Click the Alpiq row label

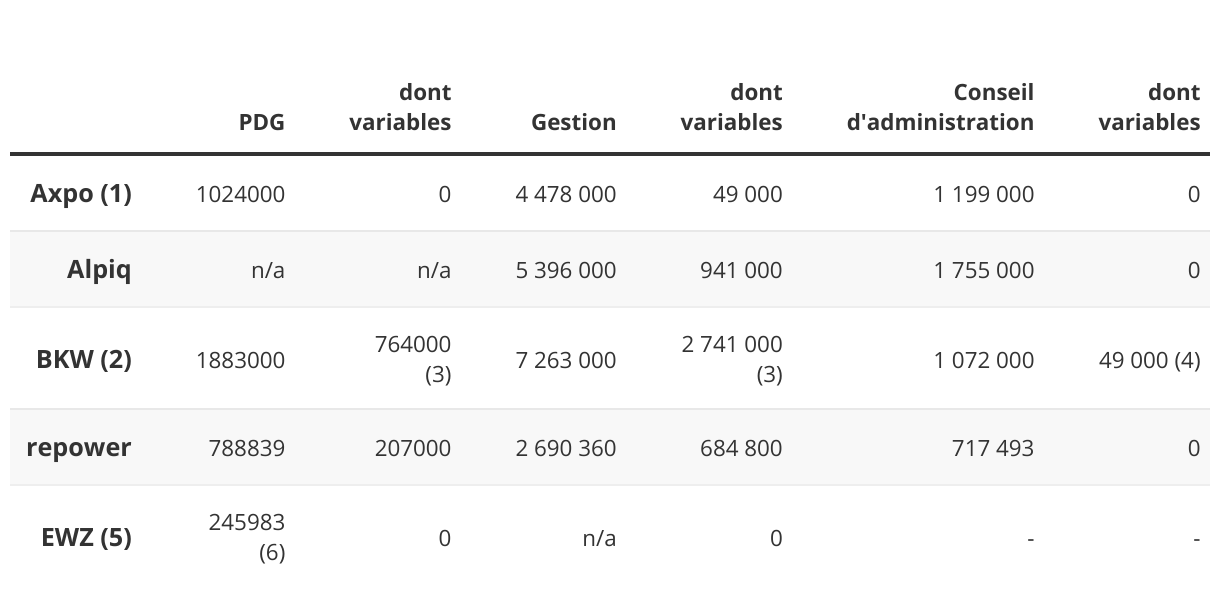point(99,270)
